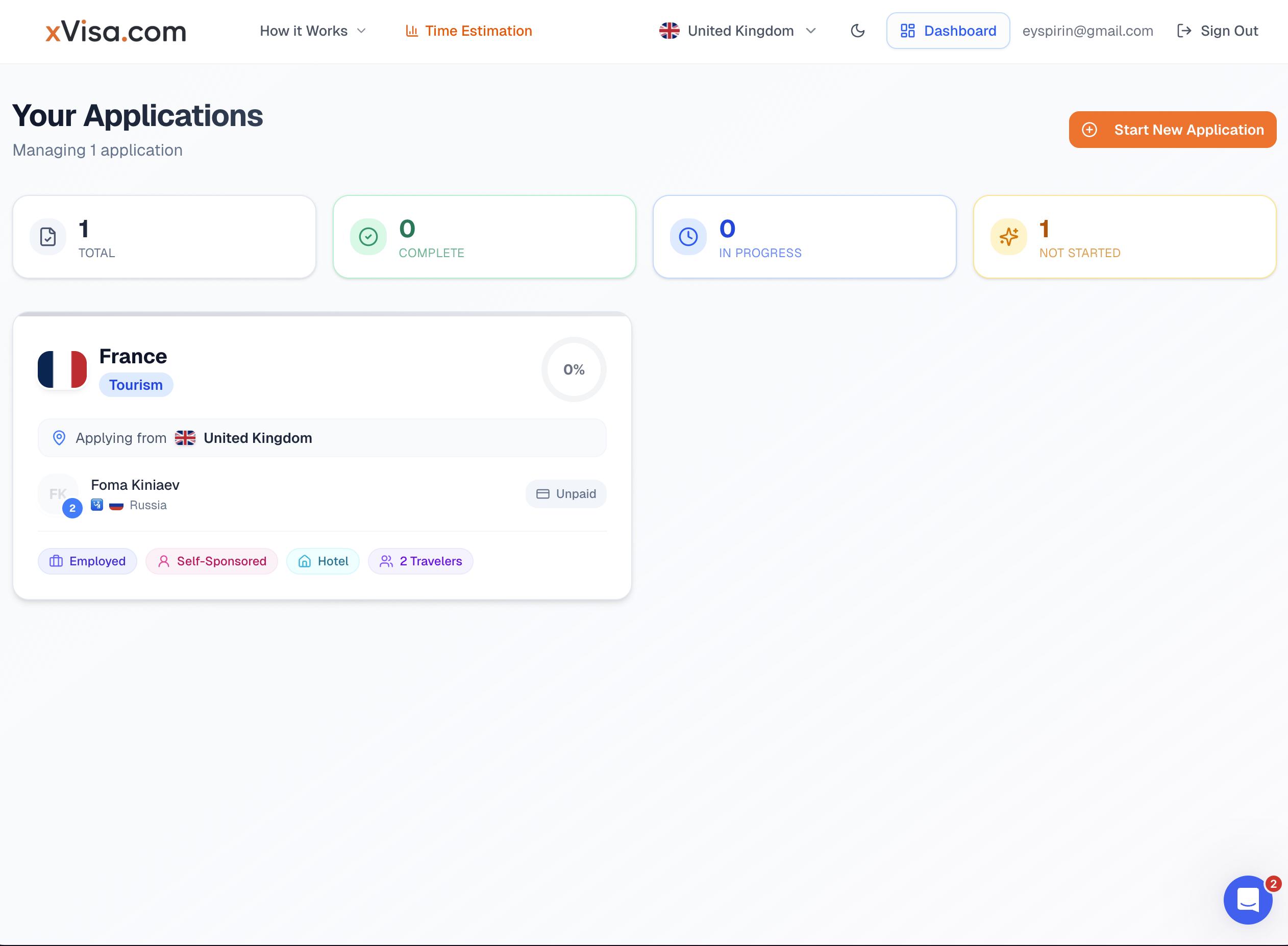Click the Total document icon
Viewport: 1288px width, 946px height.
pos(48,237)
